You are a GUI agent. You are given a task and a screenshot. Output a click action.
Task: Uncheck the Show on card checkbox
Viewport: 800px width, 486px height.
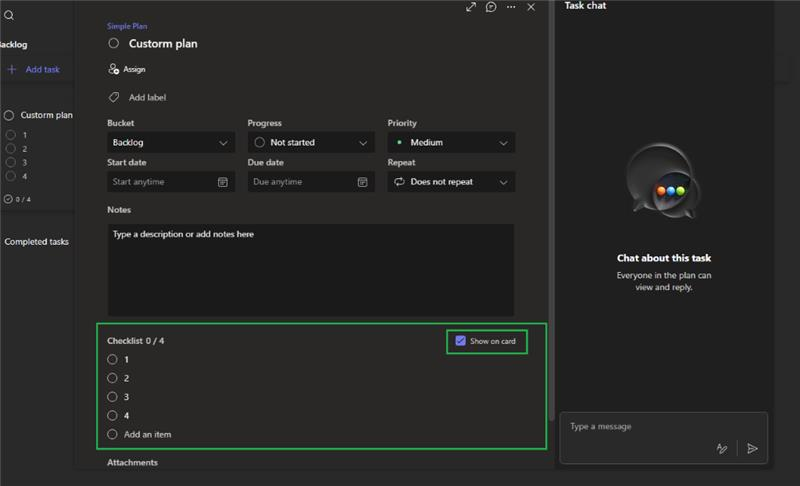(460, 341)
